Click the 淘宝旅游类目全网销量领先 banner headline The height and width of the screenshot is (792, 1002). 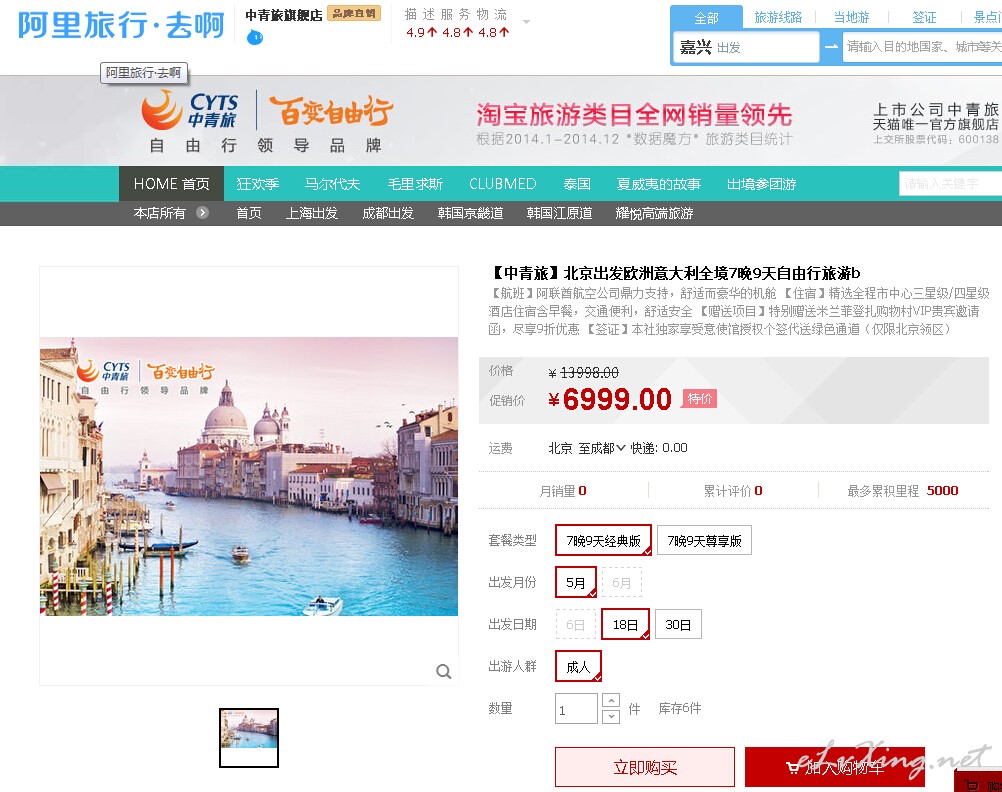[x=634, y=114]
